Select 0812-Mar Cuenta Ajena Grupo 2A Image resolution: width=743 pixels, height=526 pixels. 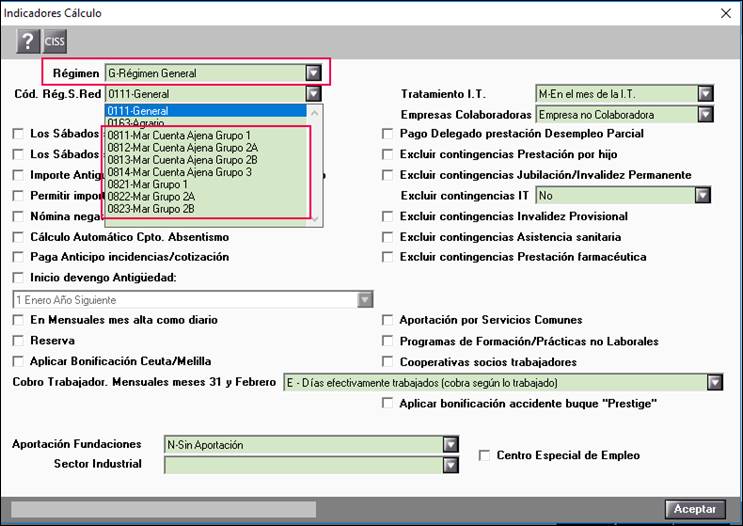point(206,148)
